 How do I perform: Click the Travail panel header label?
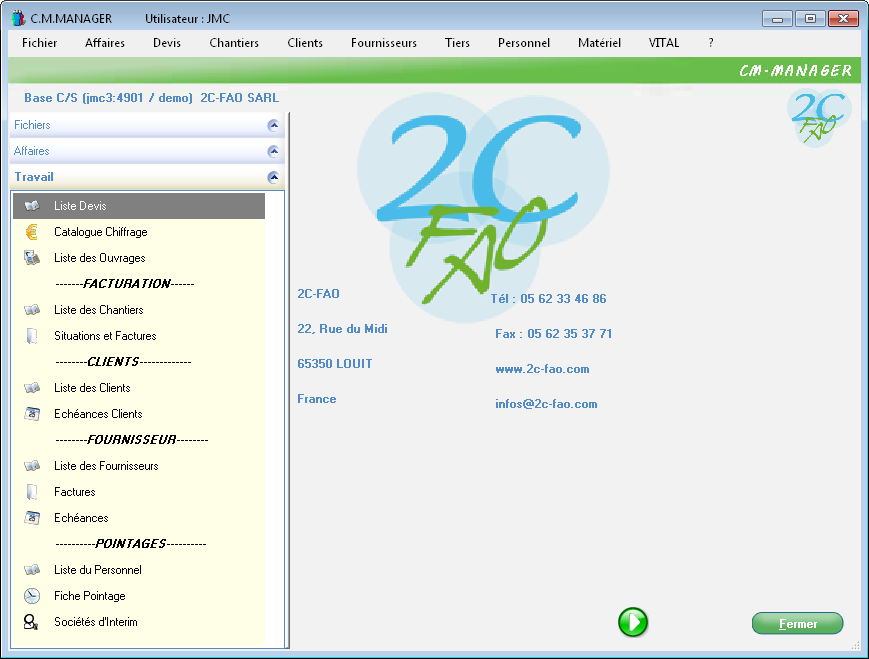tap(34, 177)
